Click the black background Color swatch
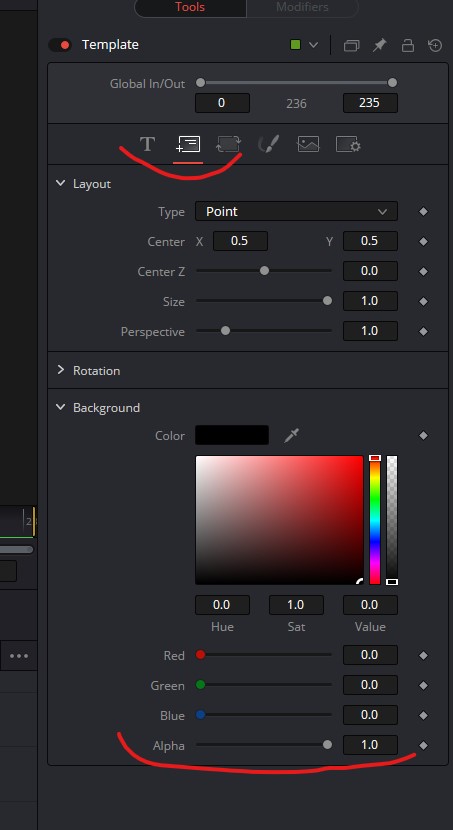The height and width of the screenshot is (830, 453). [x=232, y=435]
